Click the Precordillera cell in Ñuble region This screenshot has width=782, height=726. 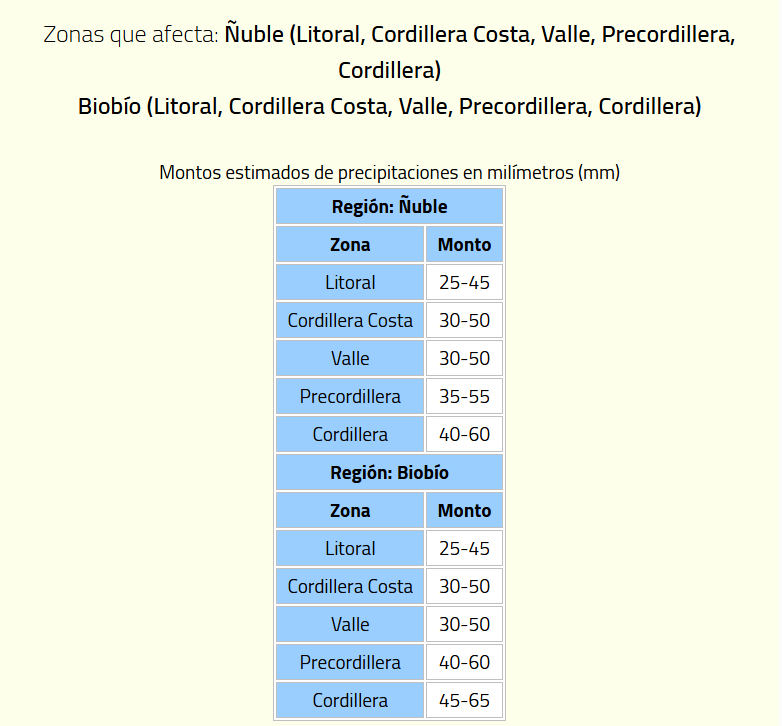click(350, 397)
